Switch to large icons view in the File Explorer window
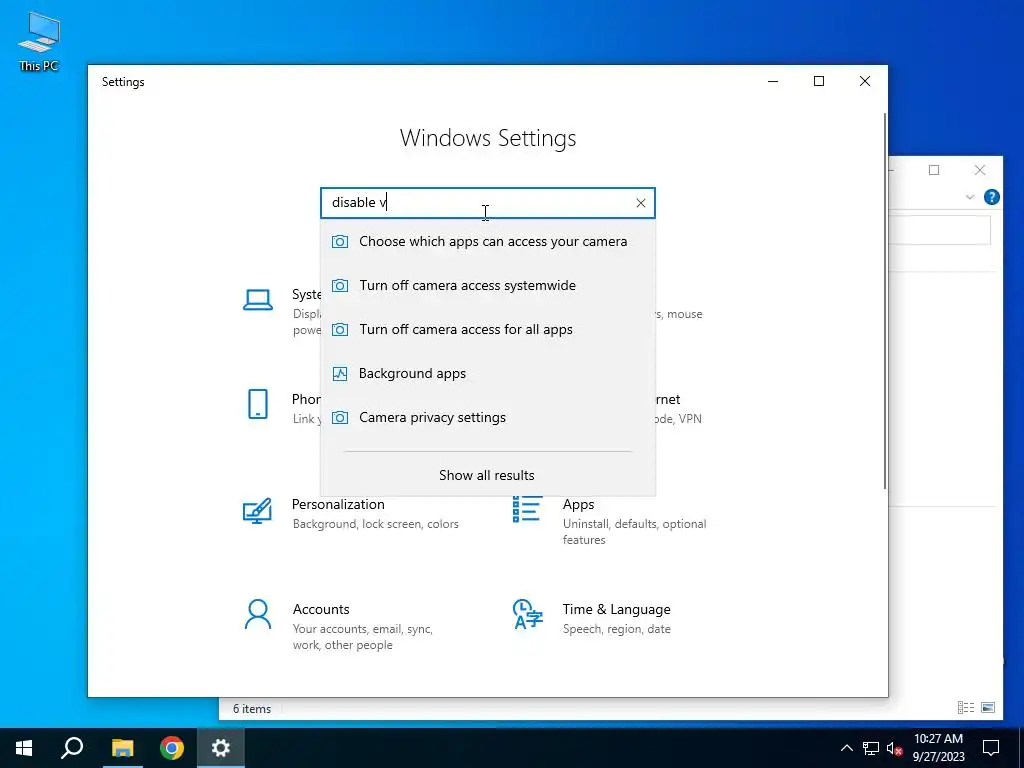The image size is (1024, 768). click(x=988, y=707)
